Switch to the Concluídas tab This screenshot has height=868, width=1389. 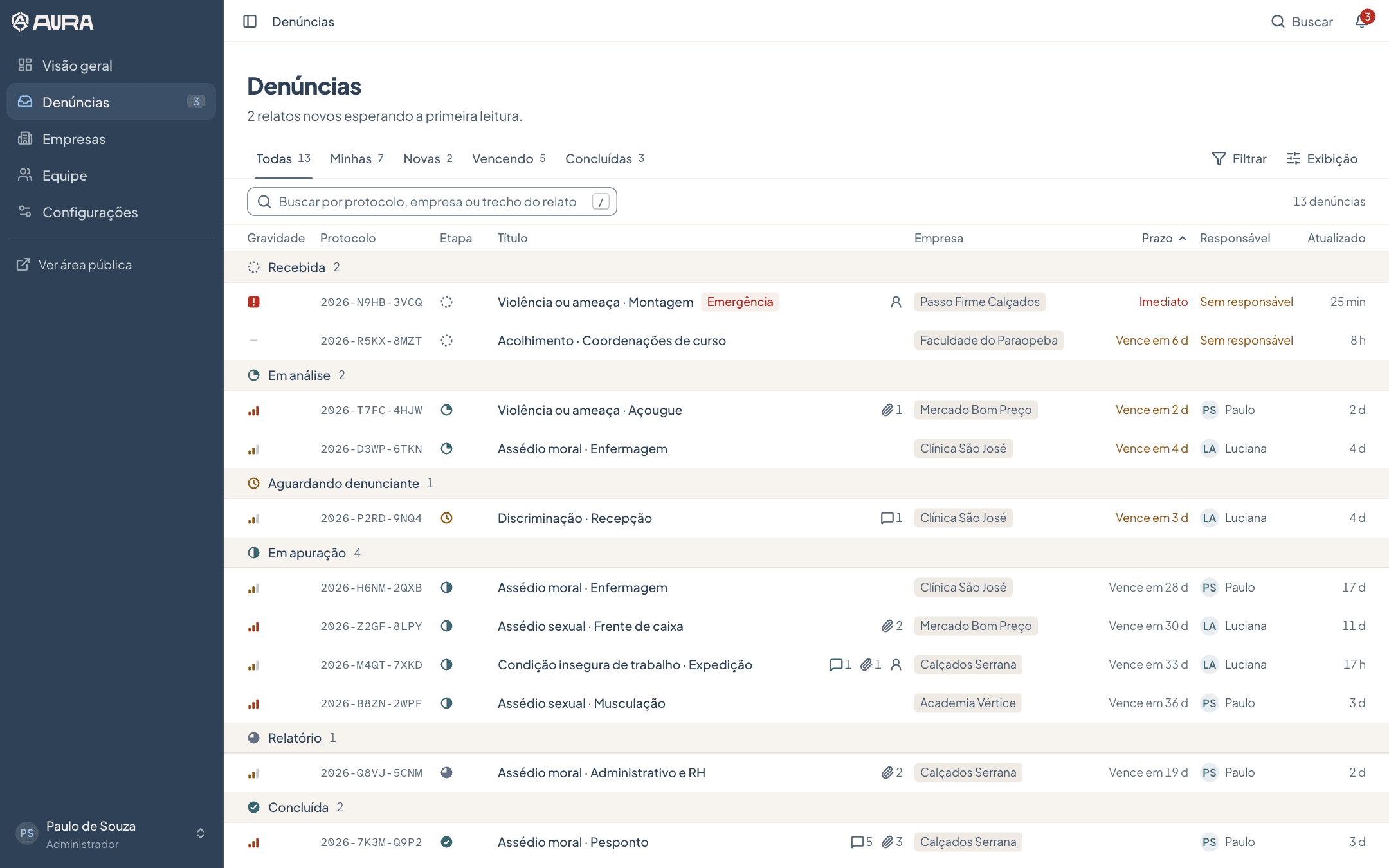(x=604, y=159)
